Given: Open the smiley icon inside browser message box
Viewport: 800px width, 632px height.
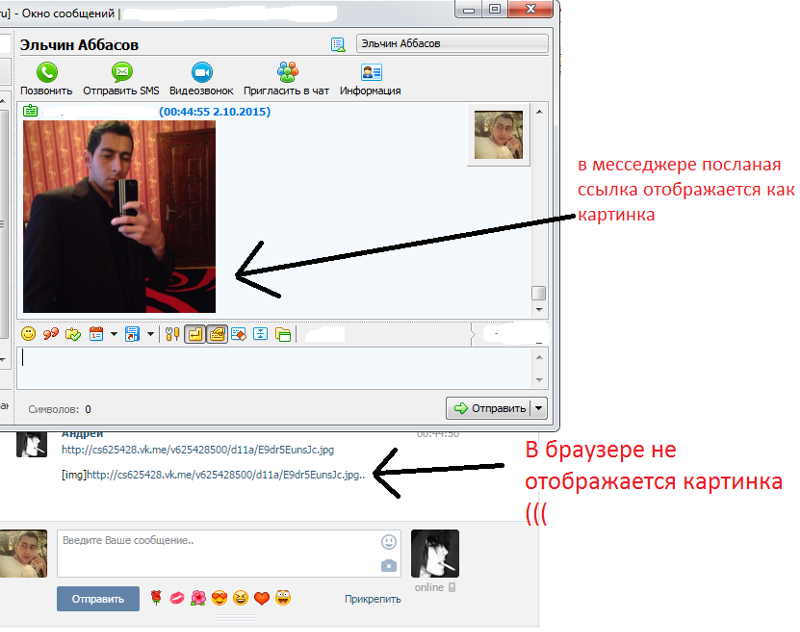Looking at the screenshot, I should point(389,542).
